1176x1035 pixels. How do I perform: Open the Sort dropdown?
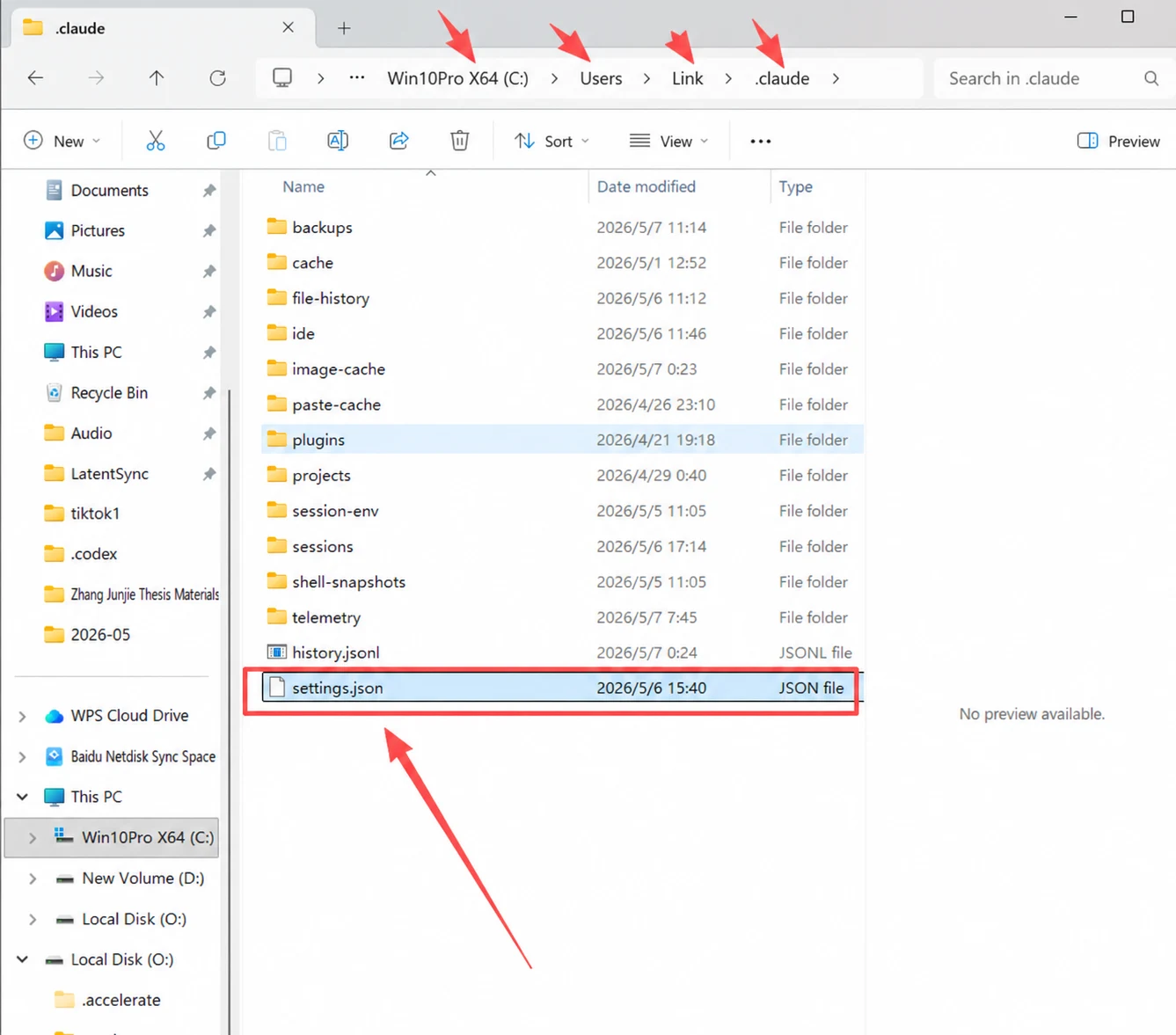click(552, 141)
